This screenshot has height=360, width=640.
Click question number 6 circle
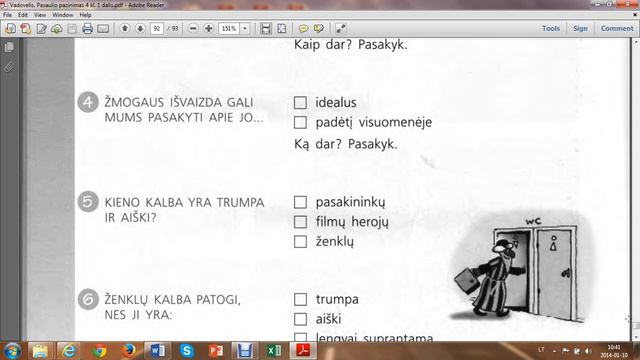[88, 300]
